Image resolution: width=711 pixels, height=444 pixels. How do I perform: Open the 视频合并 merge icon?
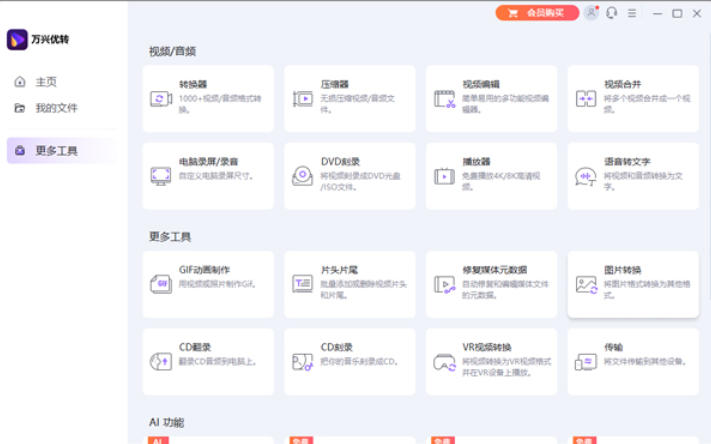point(586,98)
